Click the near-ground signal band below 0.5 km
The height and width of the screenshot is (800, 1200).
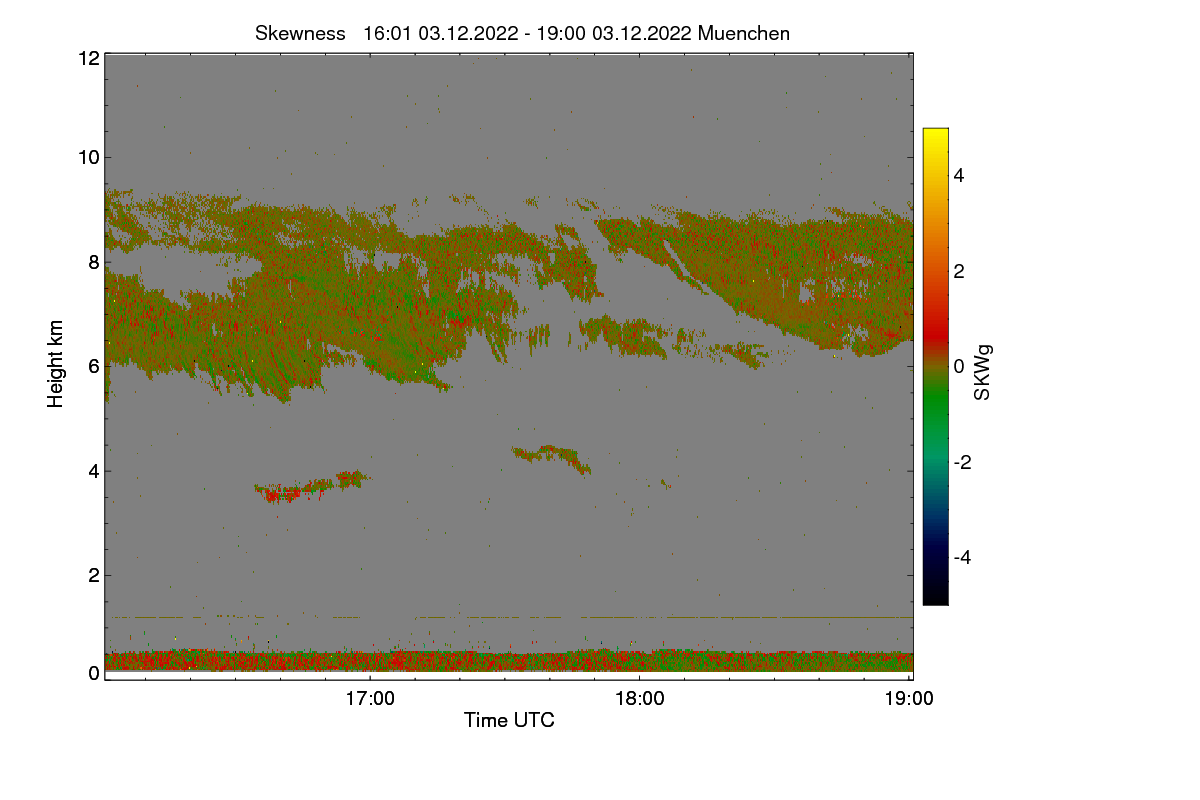point(509,661)
